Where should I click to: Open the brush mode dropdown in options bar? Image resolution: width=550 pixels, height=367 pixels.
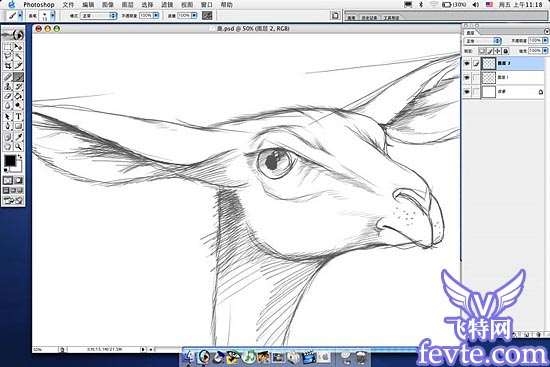tap(98, 16)
